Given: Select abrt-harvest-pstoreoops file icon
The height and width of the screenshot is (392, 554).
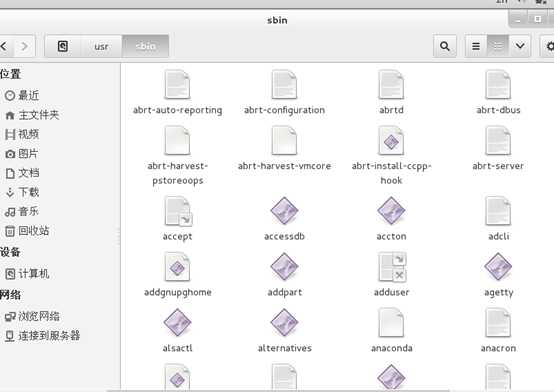Looking at the screenshot, I should coord(177,141).
